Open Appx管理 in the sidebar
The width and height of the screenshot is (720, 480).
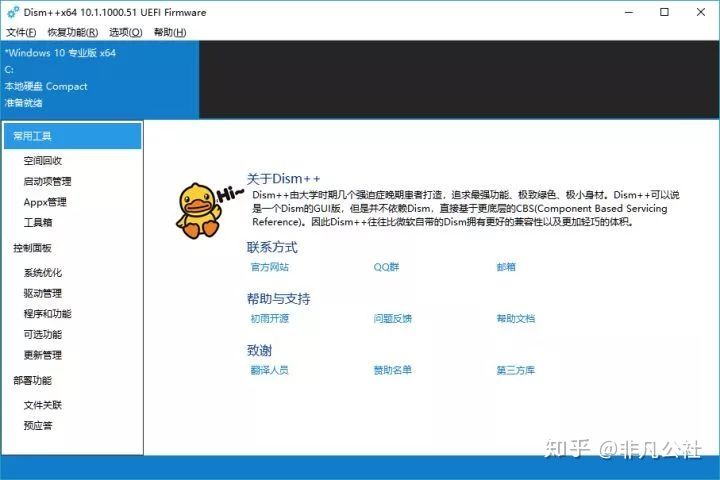(45, 202)
